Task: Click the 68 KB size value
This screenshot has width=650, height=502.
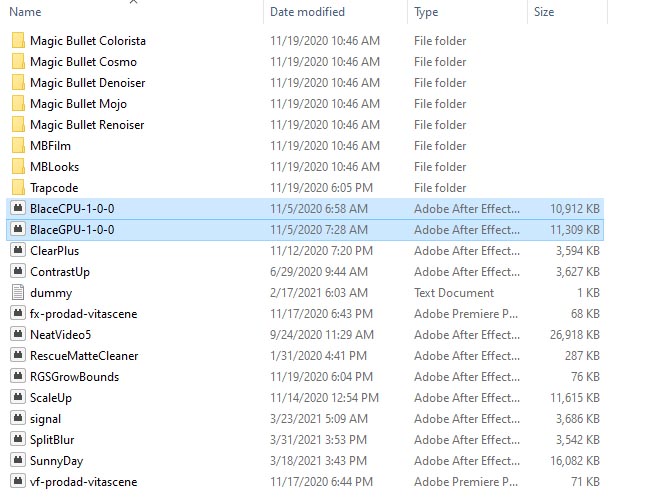Action: 585,313
